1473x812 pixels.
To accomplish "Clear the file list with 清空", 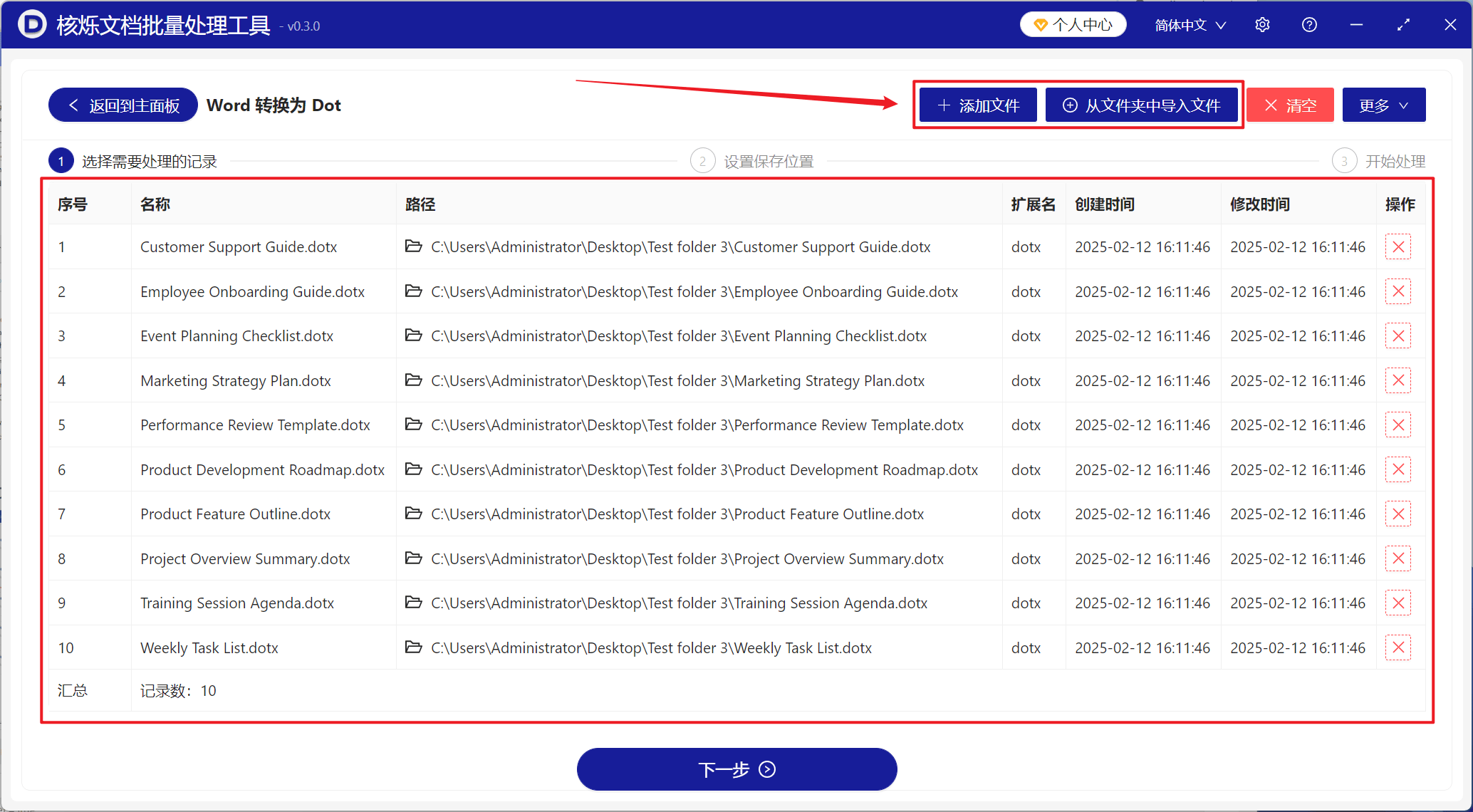I will pos(1289,105).
